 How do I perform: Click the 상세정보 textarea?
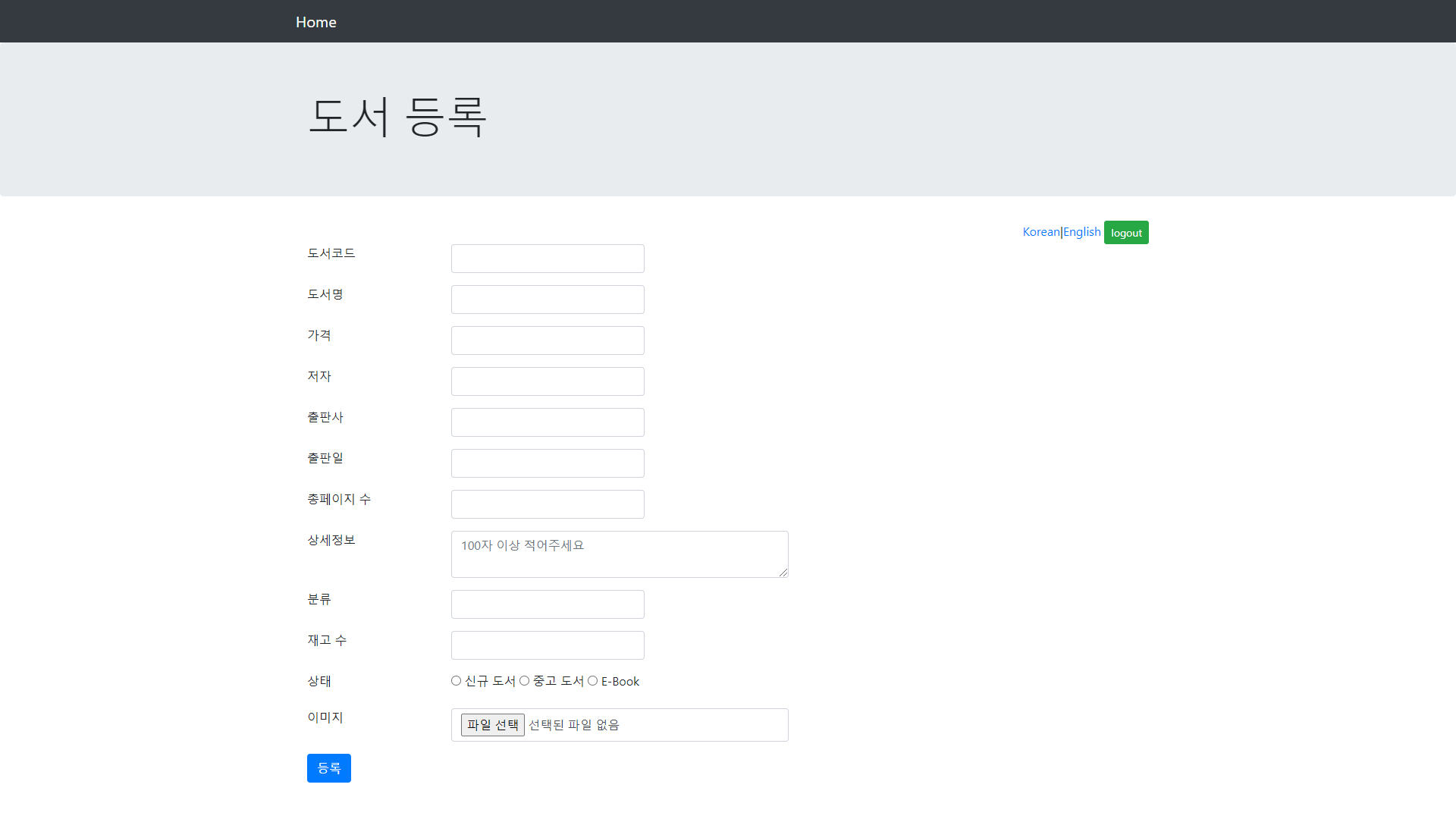619,554
